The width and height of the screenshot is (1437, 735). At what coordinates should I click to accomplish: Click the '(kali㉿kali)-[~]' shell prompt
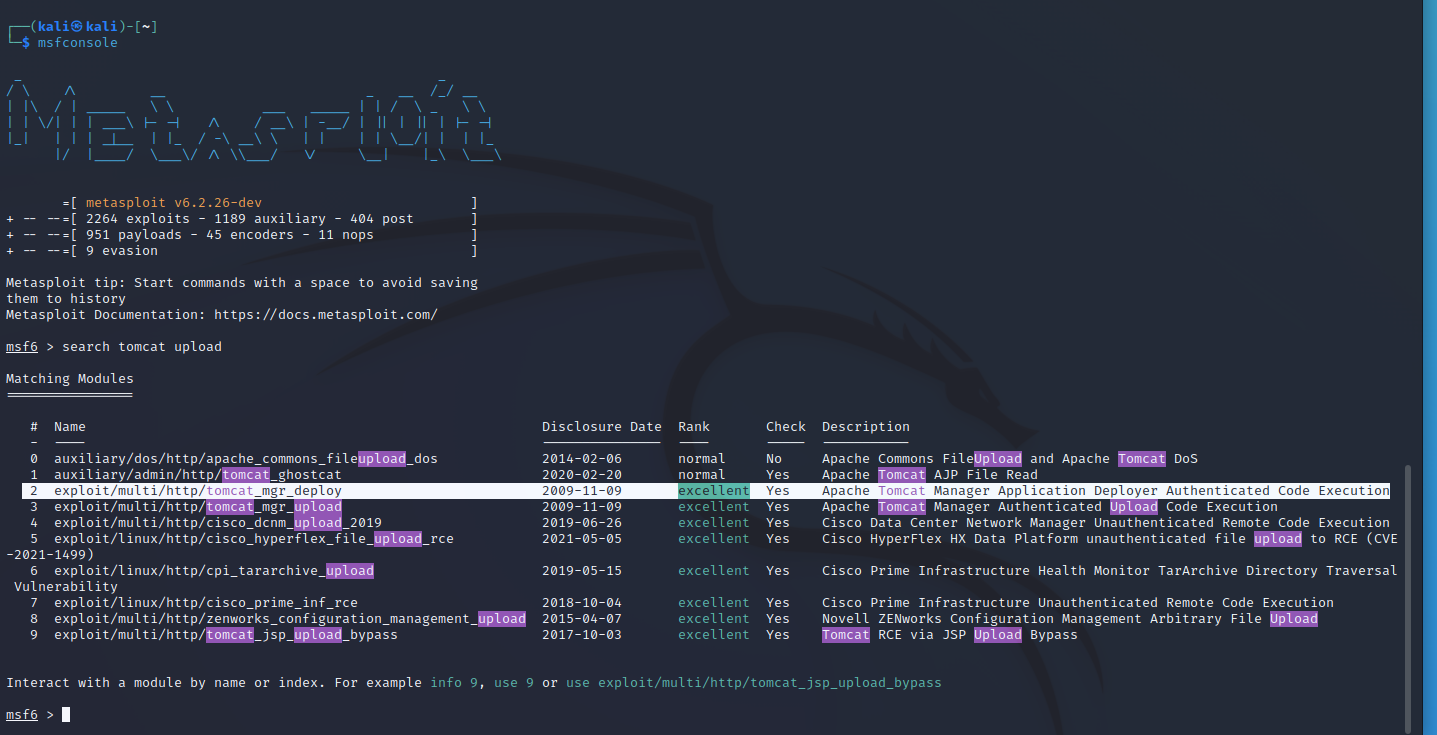[82, 27]
